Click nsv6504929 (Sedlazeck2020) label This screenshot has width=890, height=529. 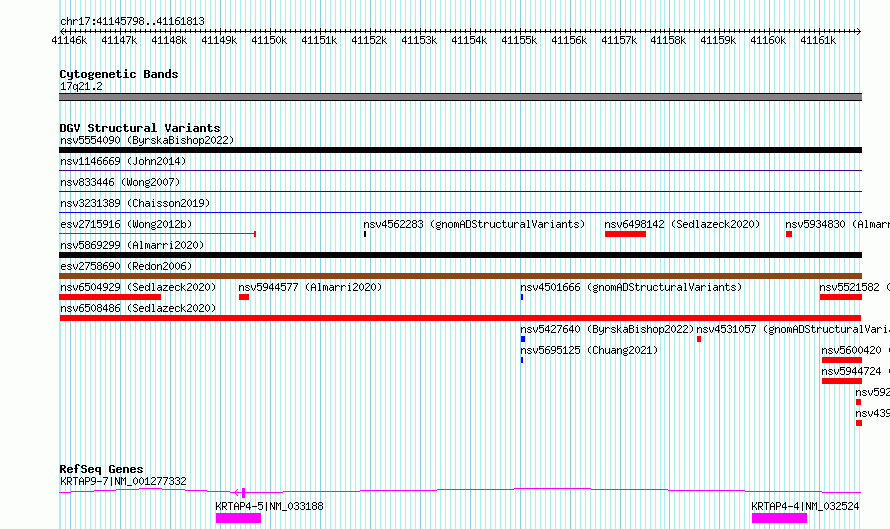pyautogui.click(x=138, y=287)
